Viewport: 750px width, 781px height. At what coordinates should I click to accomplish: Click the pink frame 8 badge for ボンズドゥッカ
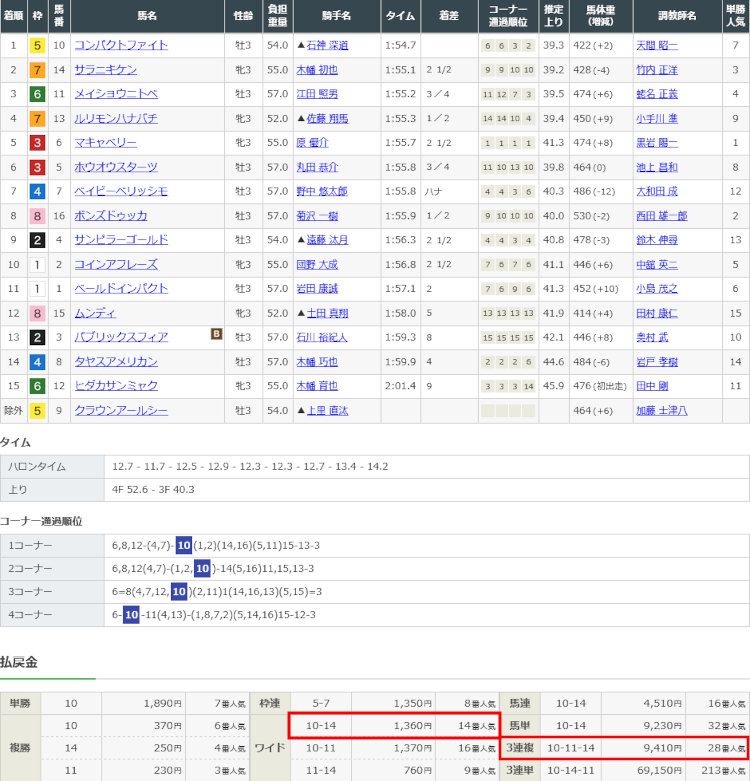click(x=37, y=215)
